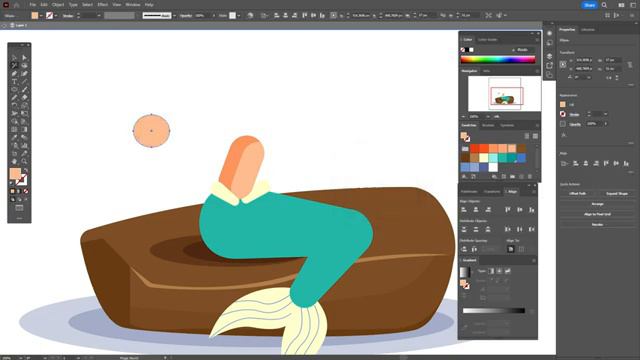Align panel: Vertical Distribute Top icon
The width and height of the screenshot is (640, 360).
[x=464, y=229]
